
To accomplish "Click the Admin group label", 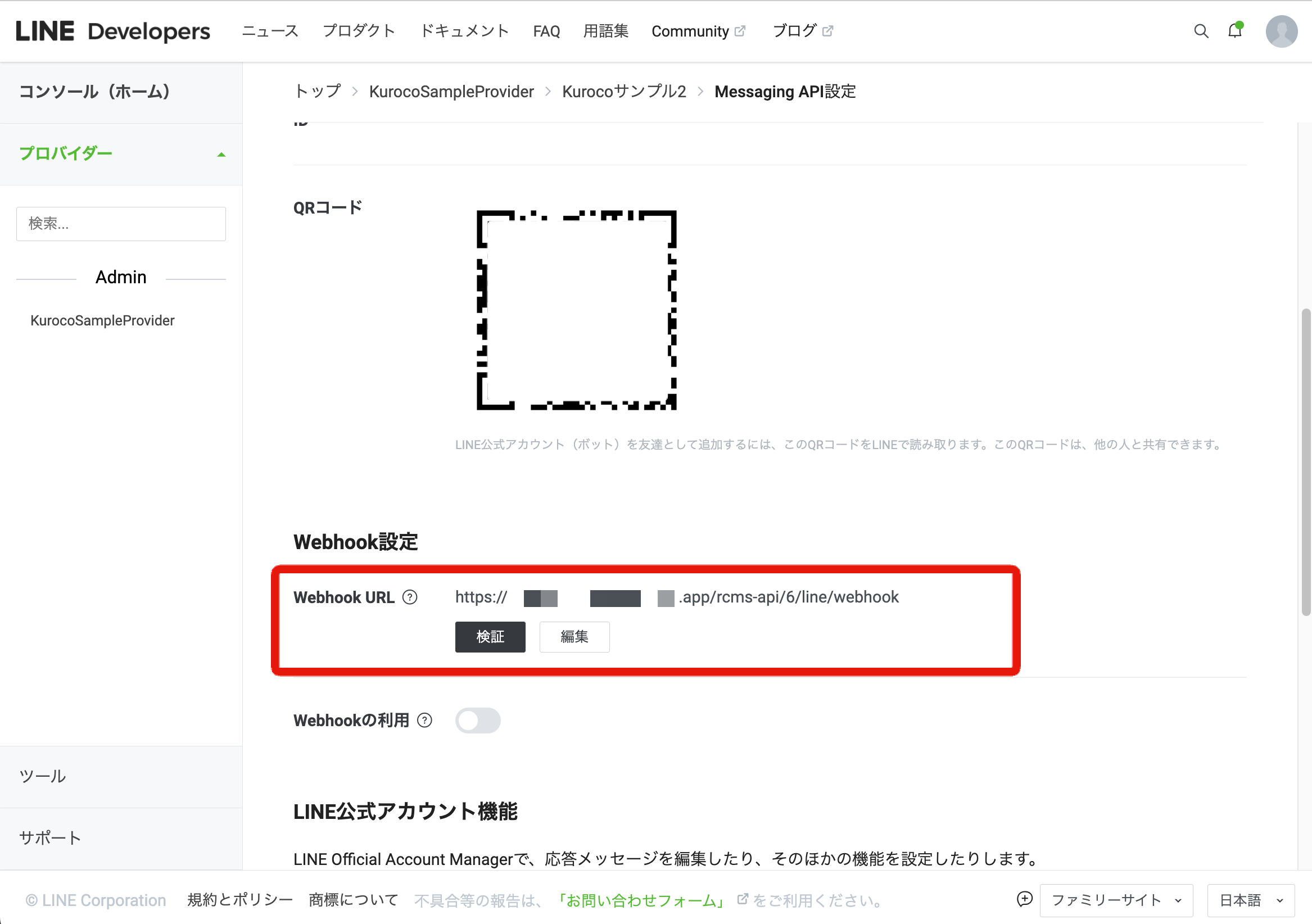I will click(121, 277).
